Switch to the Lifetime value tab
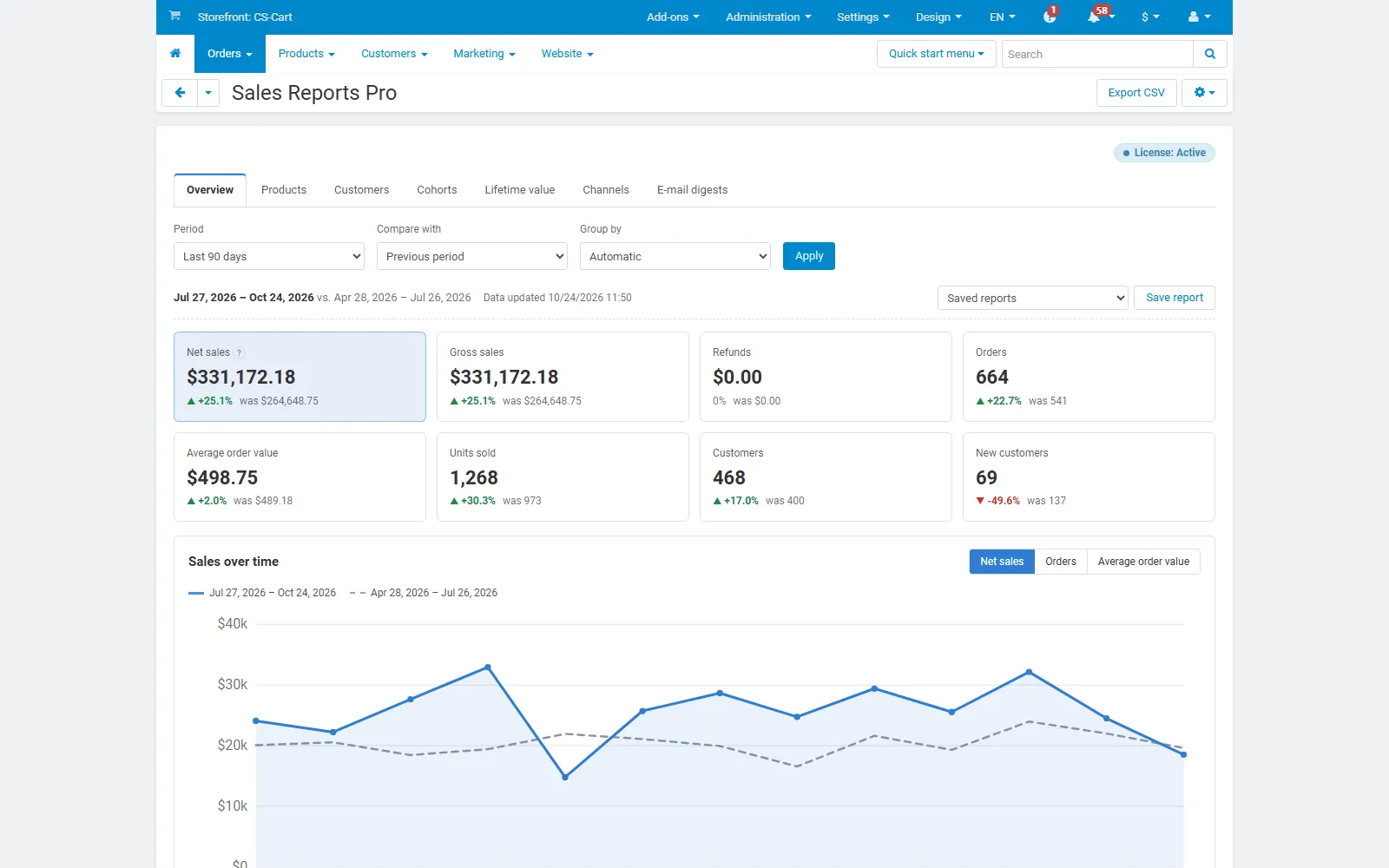1389x868 pixels. 520,190
